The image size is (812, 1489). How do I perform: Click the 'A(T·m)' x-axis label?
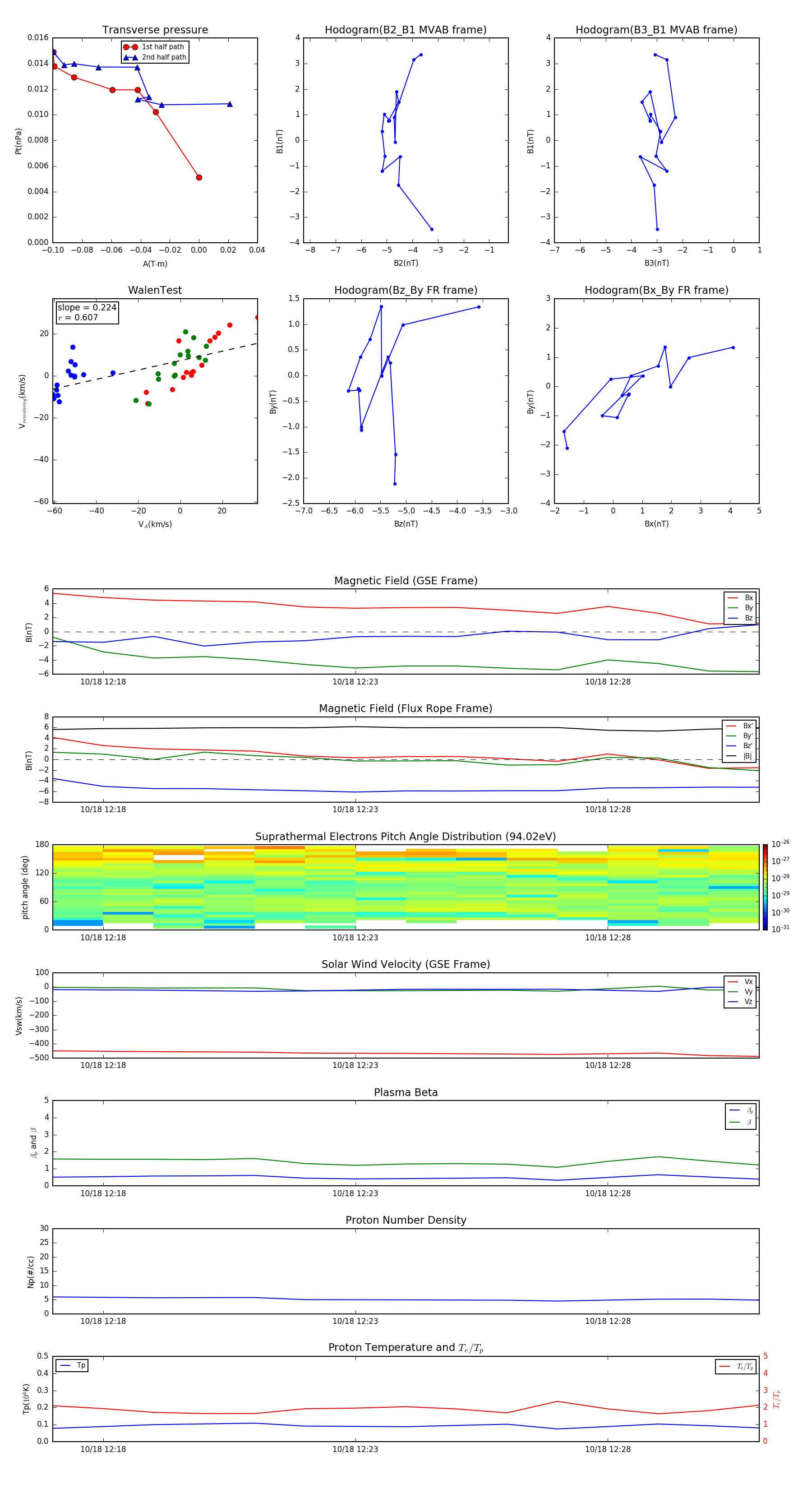coord(155,264)
